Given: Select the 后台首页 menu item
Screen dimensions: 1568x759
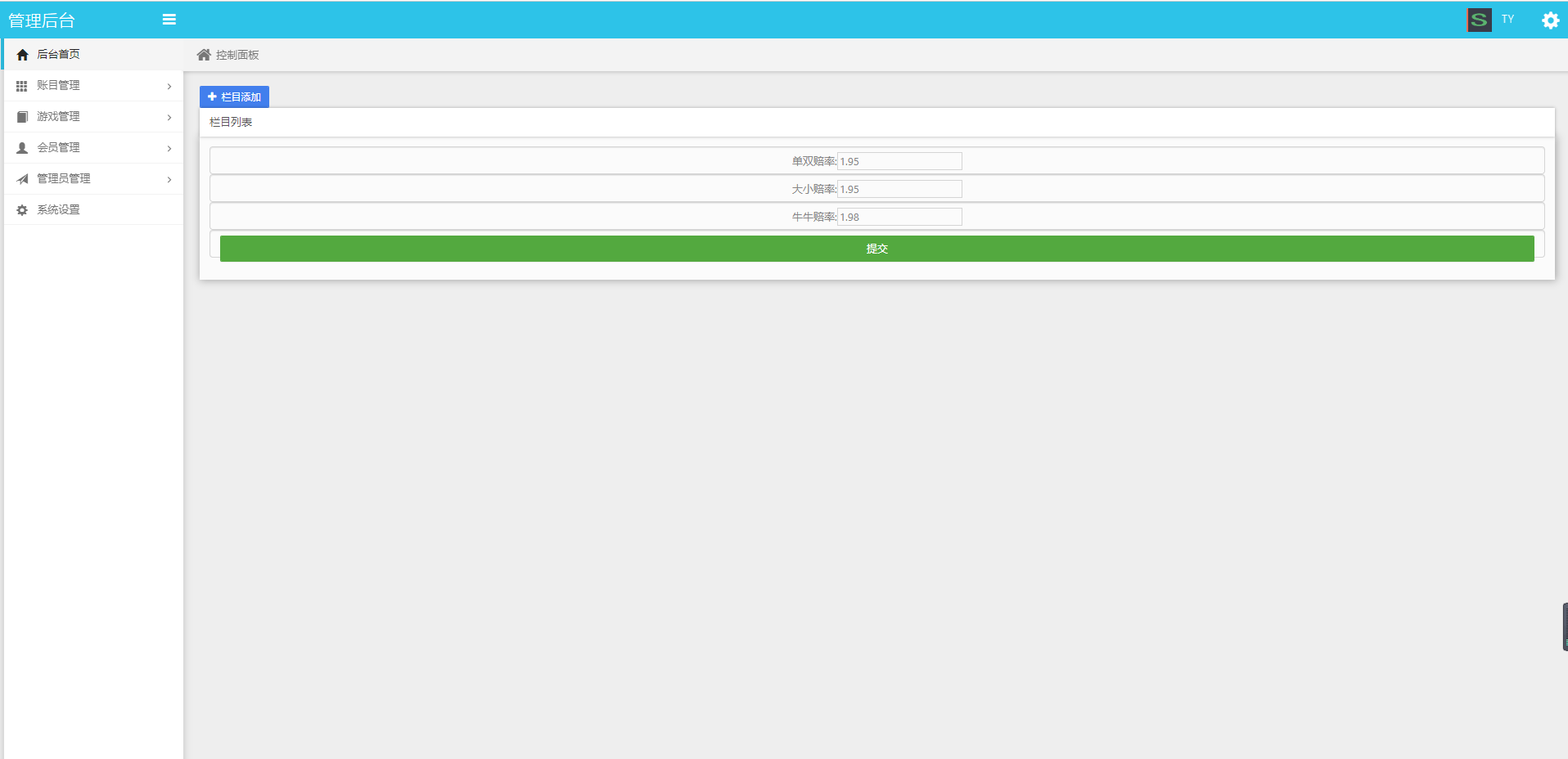Looking at the screenshot, I should [59, 55].
